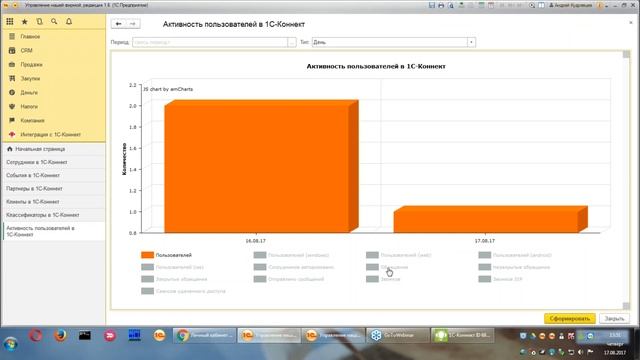
Task: Open the Деньги section
Action: coord(53,93)
